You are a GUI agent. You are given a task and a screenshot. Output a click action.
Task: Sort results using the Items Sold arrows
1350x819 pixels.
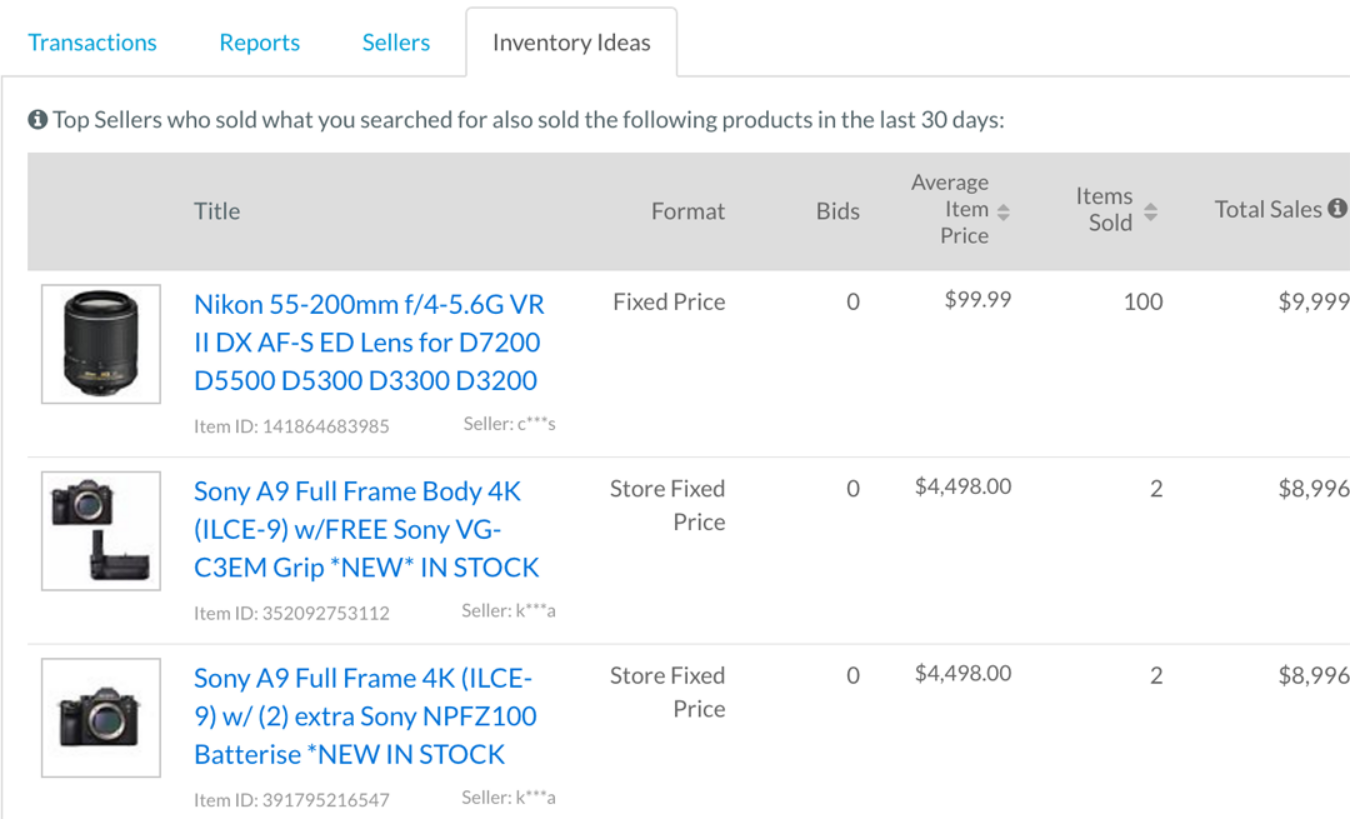coord(1151,210)
